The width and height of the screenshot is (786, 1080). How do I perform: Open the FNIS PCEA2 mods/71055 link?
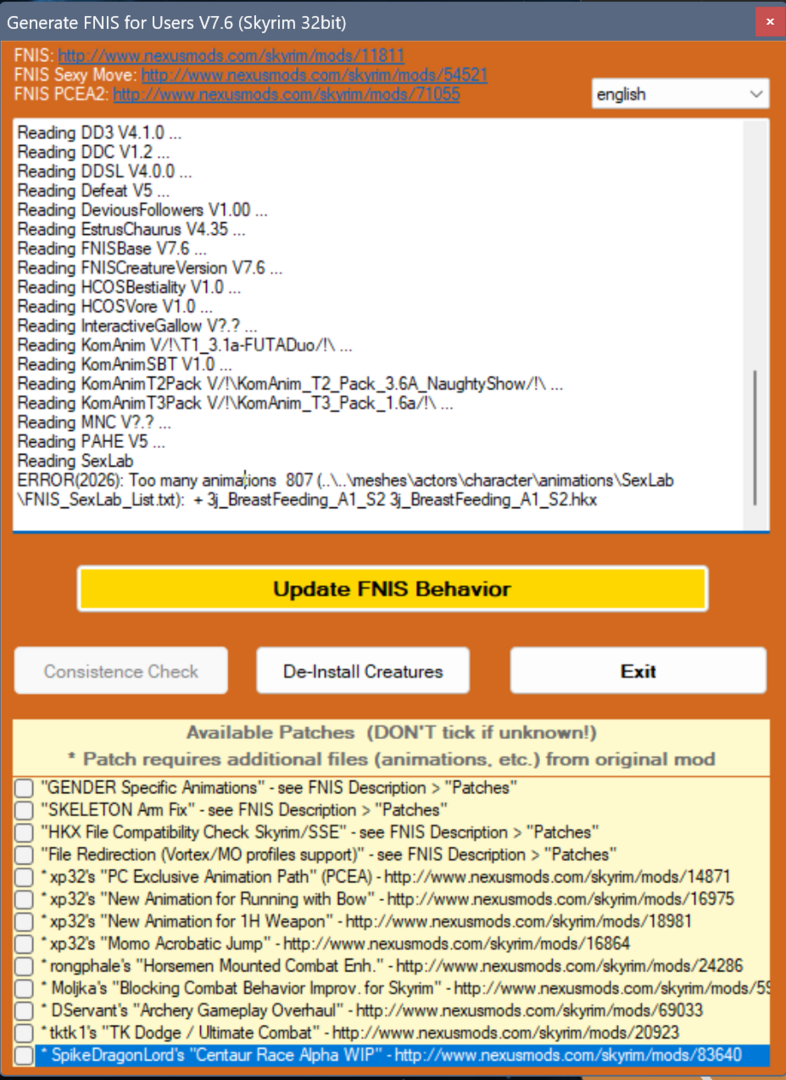pos(287,94)
